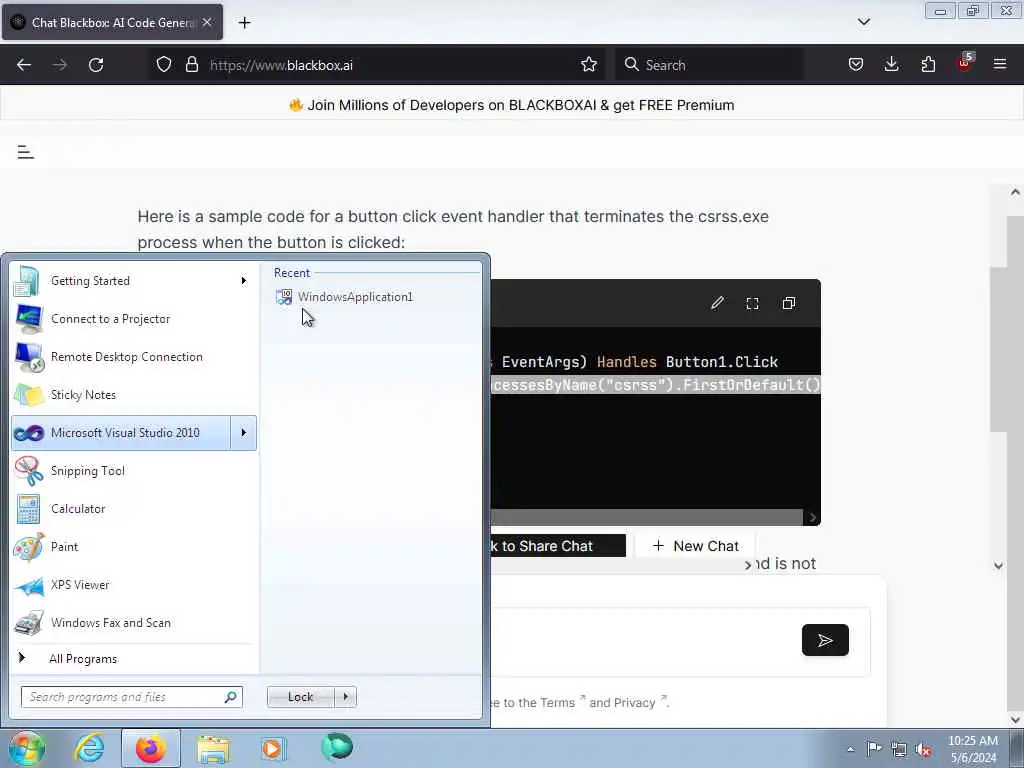The image size is (1024, 768).
Task: Reload the current page
Action: point(96,65)
